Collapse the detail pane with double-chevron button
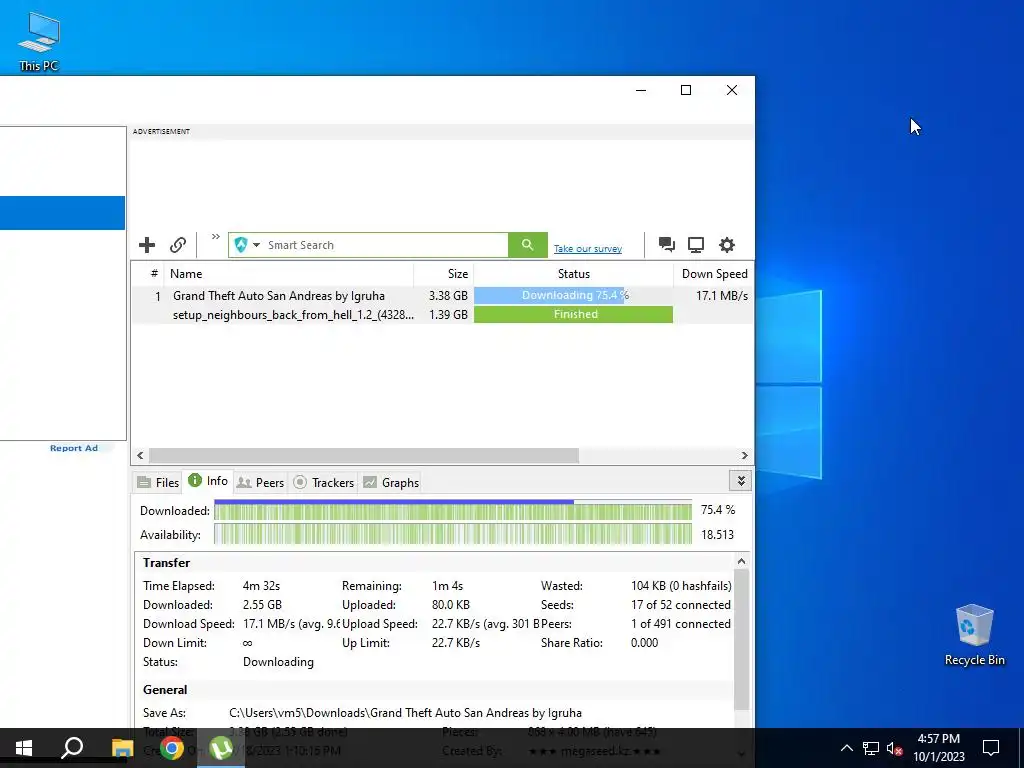 click(x=741, y=481)
